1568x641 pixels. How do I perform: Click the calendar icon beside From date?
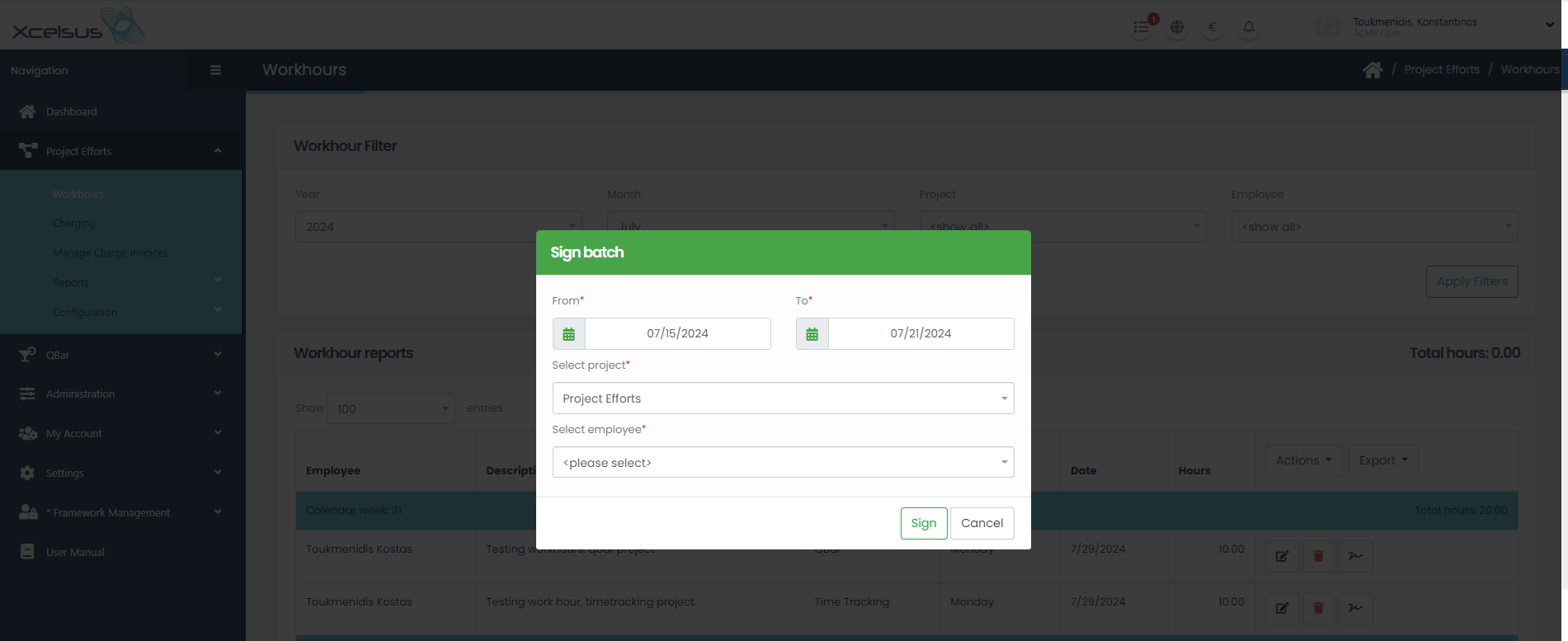click(568, 334)
